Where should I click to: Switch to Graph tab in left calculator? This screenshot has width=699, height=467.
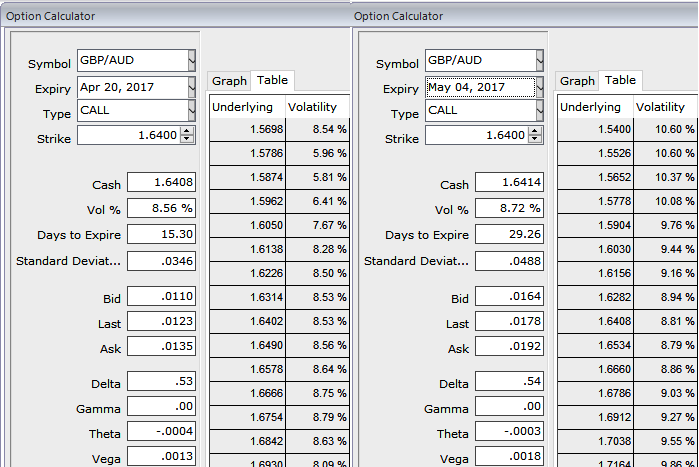[229, 81]
